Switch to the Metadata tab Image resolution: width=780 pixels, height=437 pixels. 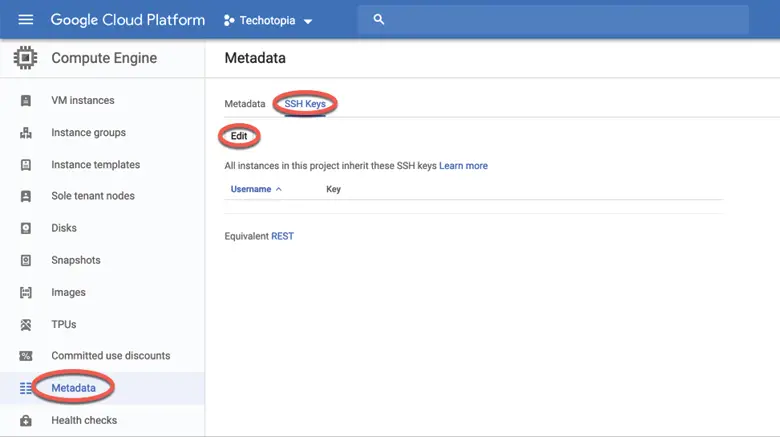(x=245, y=104)
